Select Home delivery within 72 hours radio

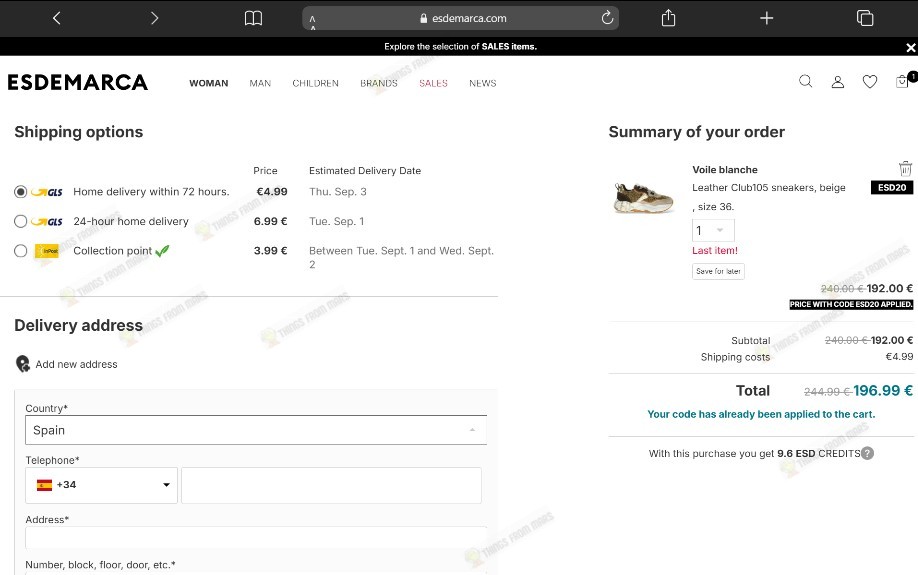tap(20, 191)
